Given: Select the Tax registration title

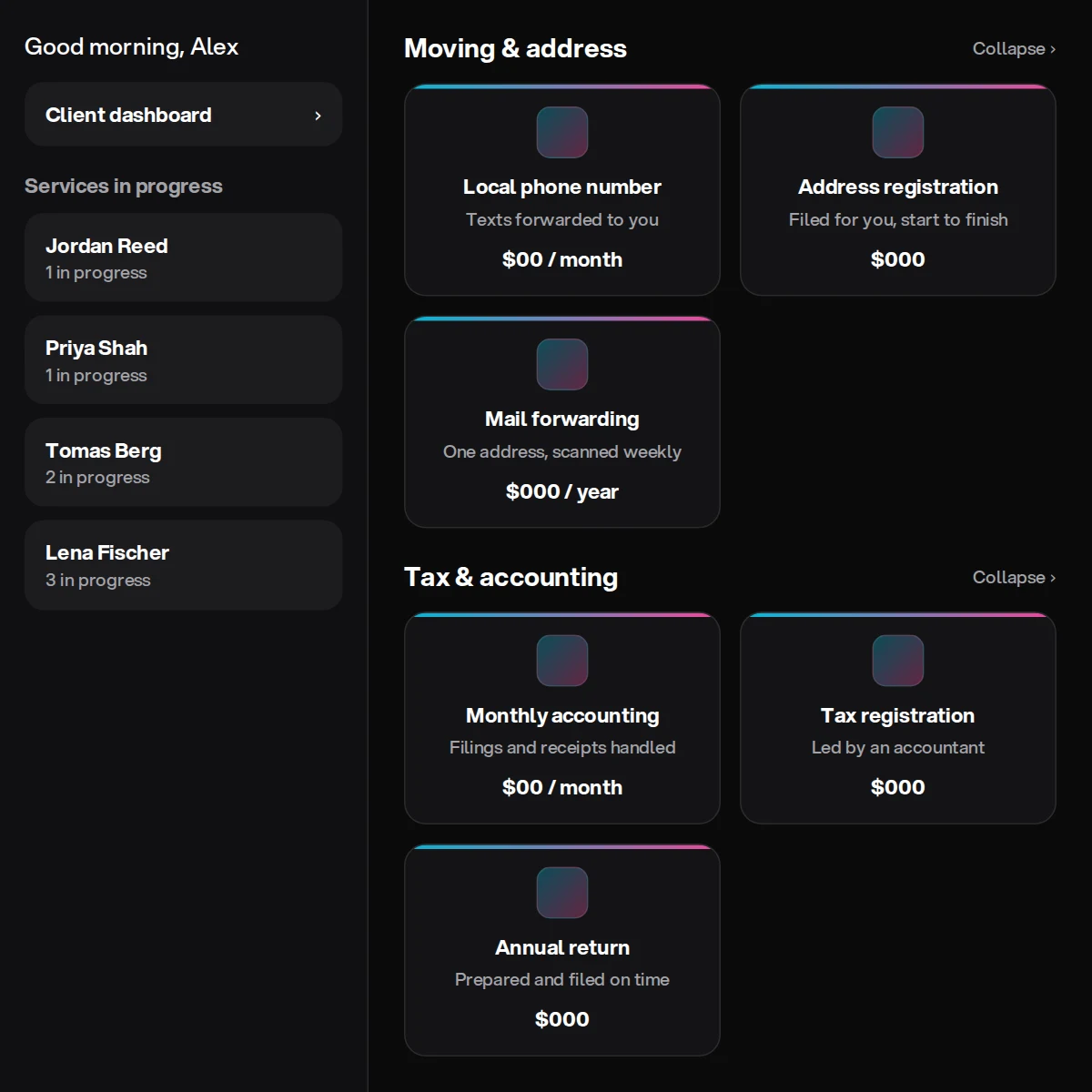Looking at the screenshot, I should coord(898,715).
